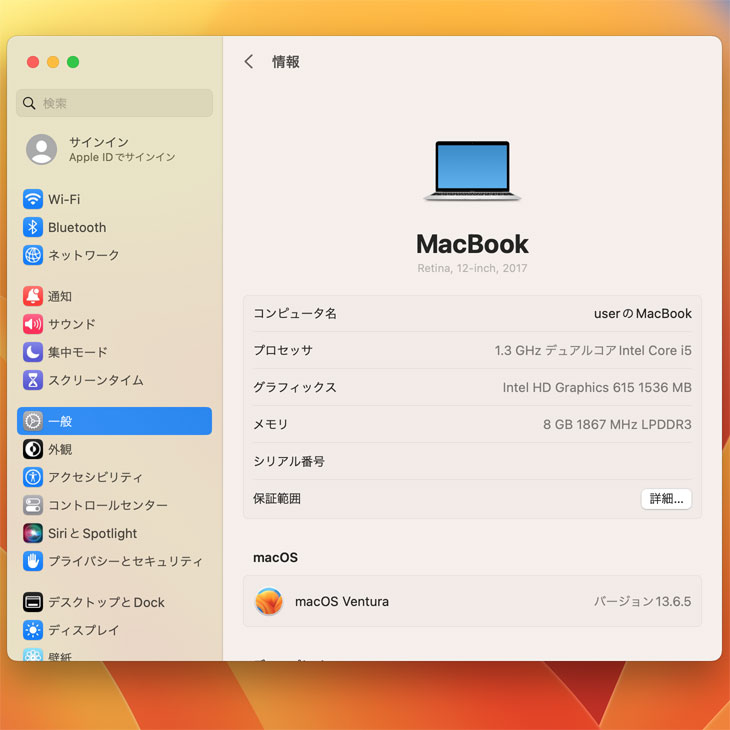Select サウンド label in sidebar
The width and height of the screenshot is (730, 730).
72,324
